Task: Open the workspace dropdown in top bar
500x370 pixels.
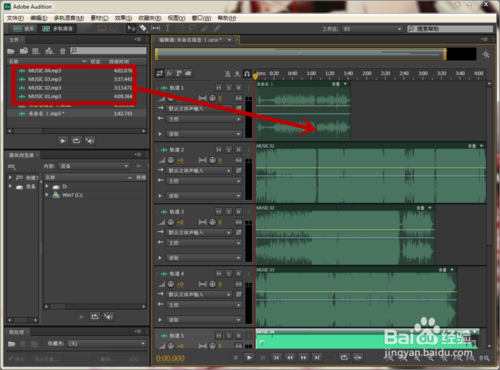Action: tap(372, 29)
